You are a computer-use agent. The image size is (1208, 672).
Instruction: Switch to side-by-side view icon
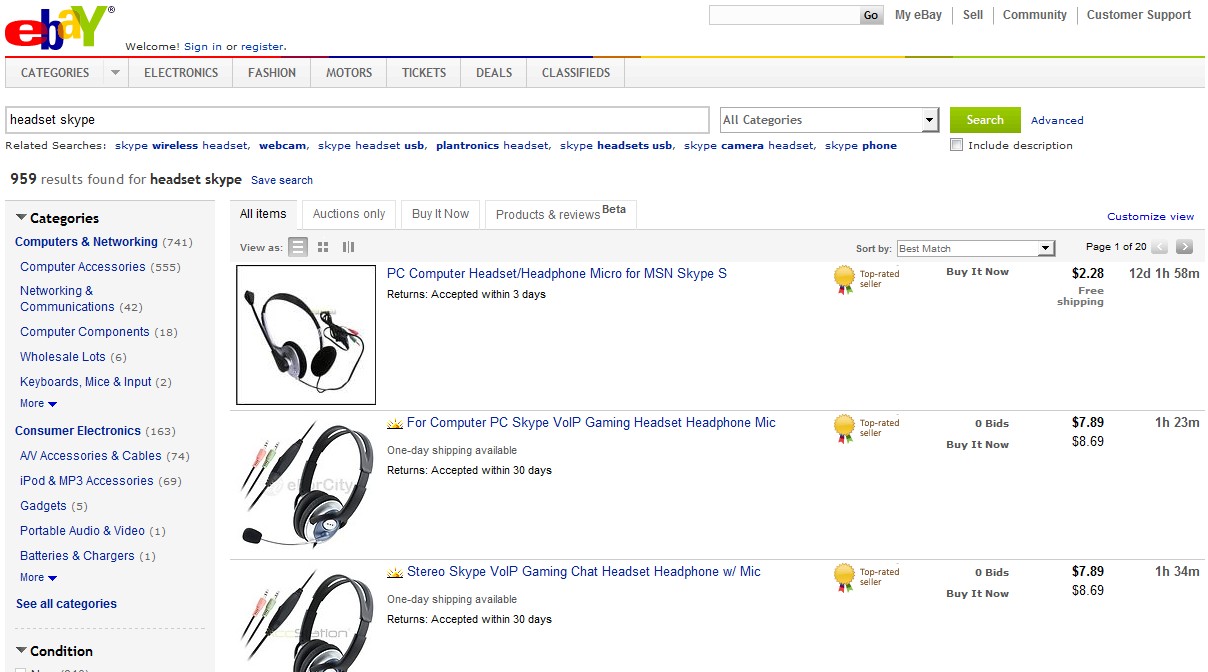[348, 247]
